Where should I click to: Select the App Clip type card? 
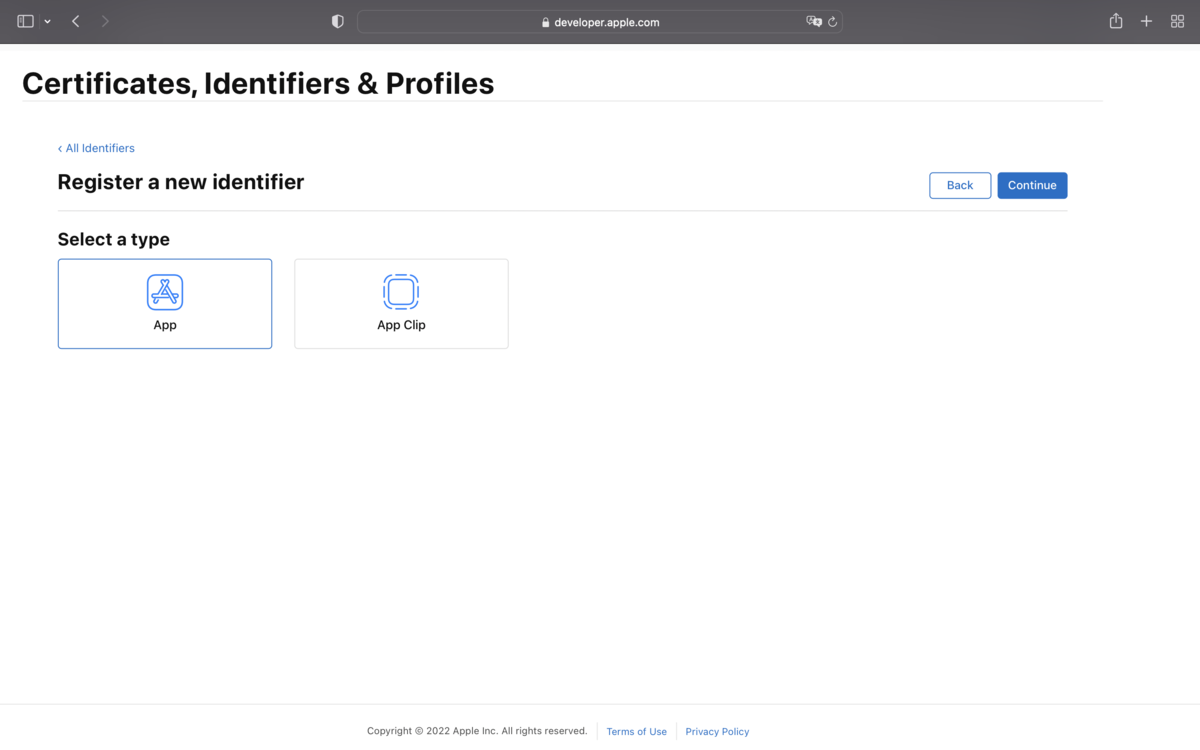click(x=401, y=304)
